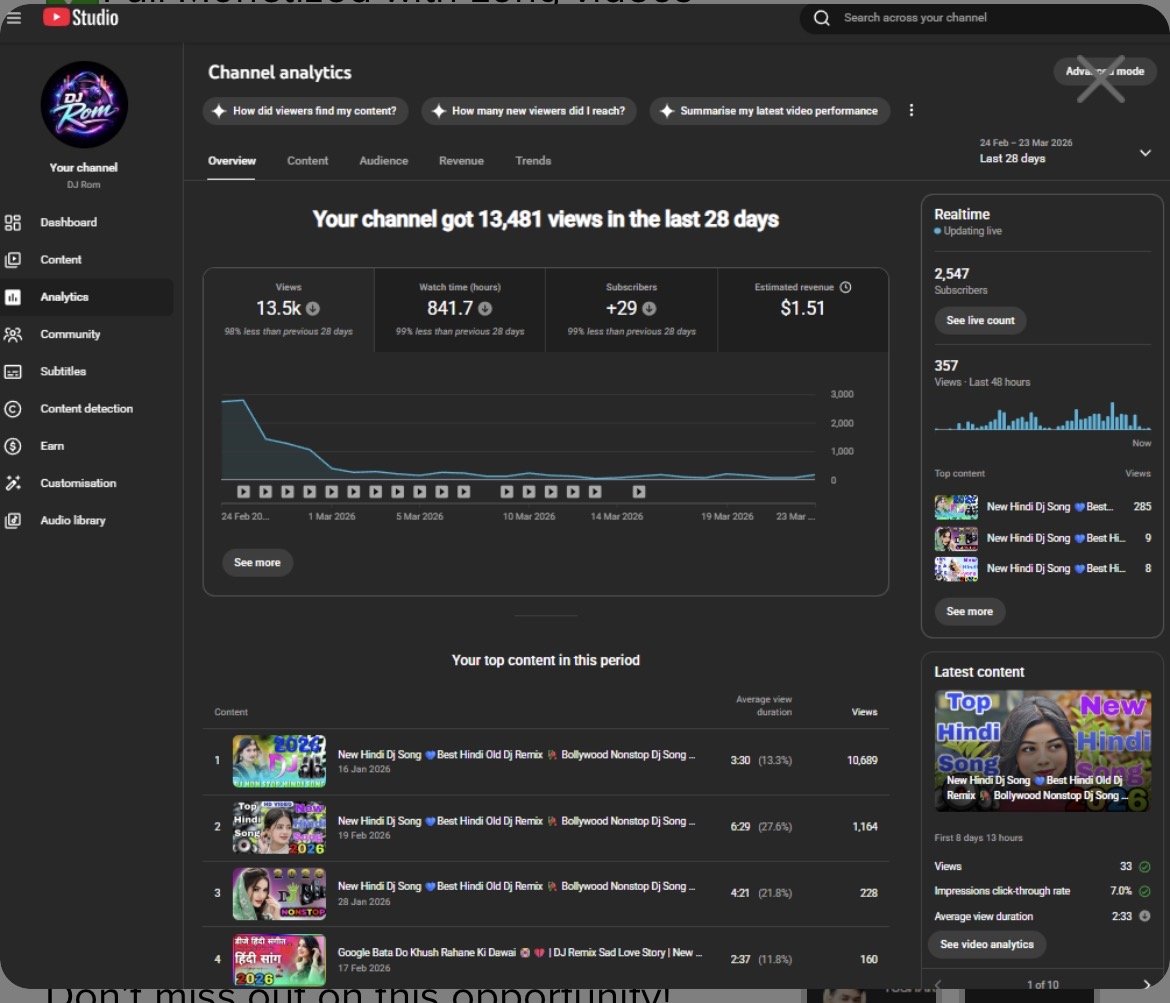This screenshot has height=1003, width=1170.
Task: Open the Community sidebar icon
Action: 13,334
